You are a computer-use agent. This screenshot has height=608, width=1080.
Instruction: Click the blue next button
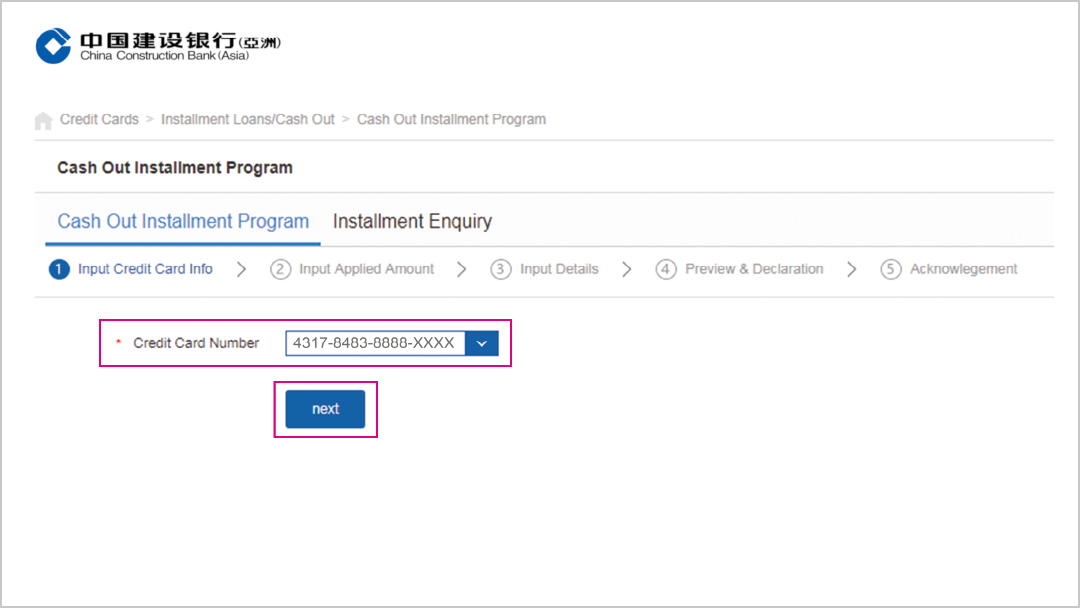(x=325, y=409)
